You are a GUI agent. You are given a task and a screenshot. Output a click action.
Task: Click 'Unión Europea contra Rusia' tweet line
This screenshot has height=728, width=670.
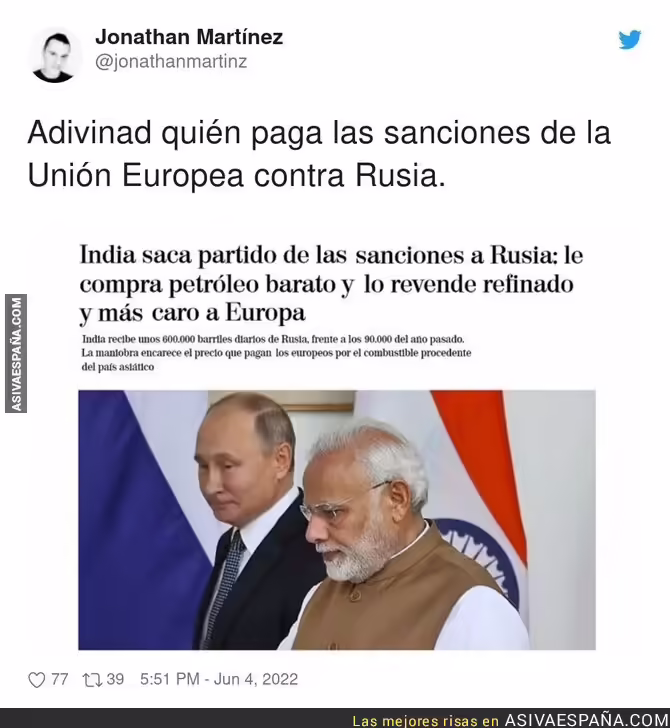pos(236,176)
